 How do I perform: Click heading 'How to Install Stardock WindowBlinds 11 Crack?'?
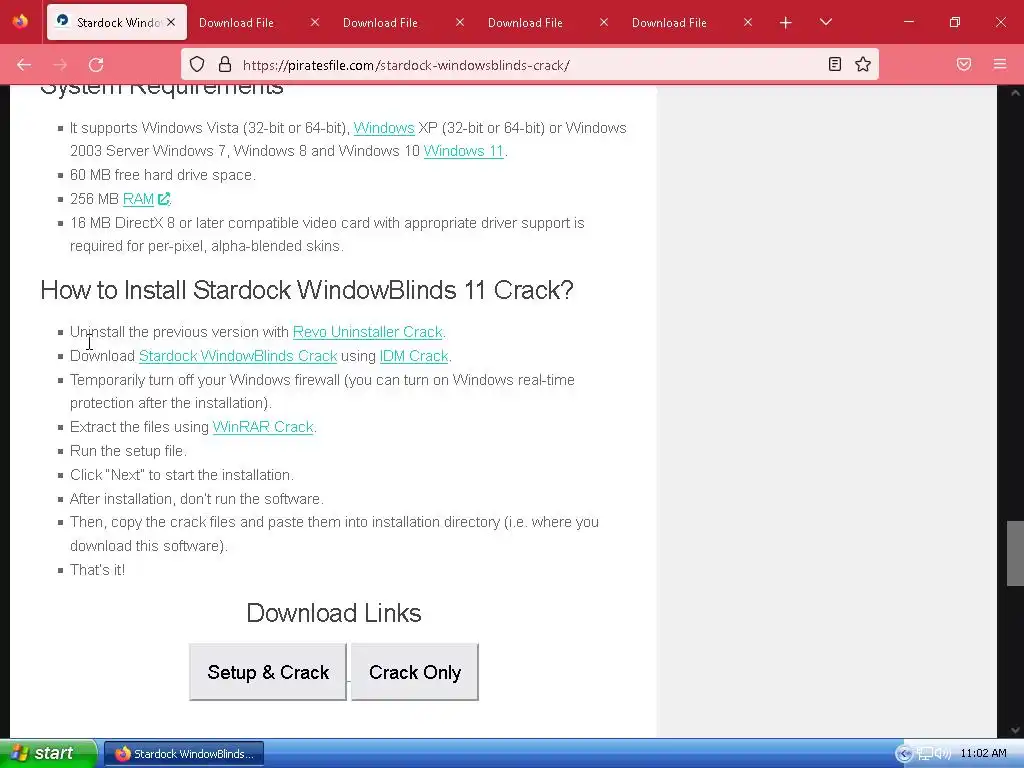tap(307, 290)
